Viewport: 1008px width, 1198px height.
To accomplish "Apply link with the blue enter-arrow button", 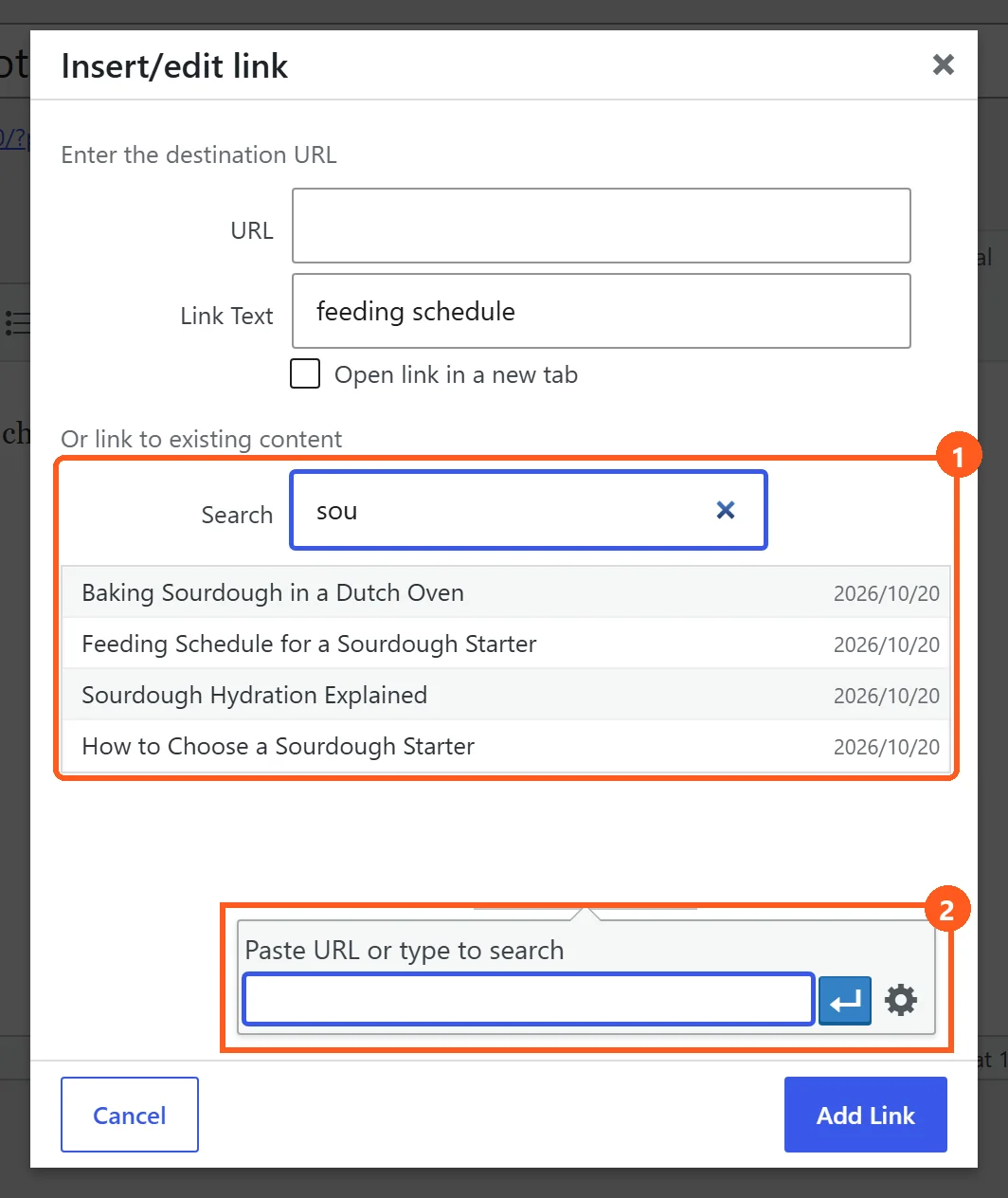I will coord(844,1000).
